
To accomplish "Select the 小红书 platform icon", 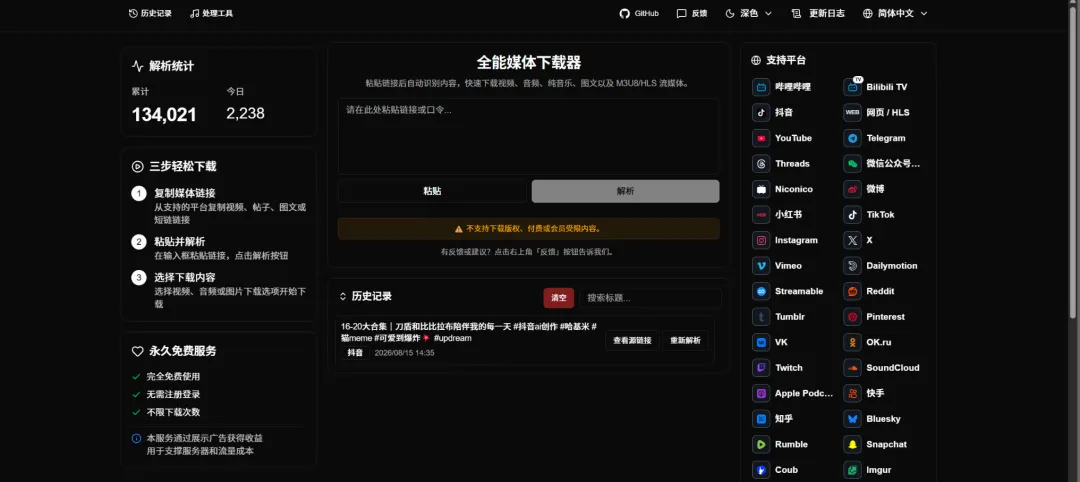I will pyautogui.click(x=761, y=215).
